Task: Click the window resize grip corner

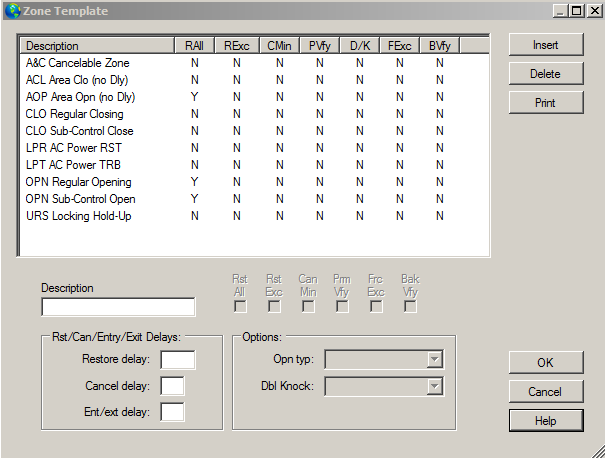Action: [598, 451]
